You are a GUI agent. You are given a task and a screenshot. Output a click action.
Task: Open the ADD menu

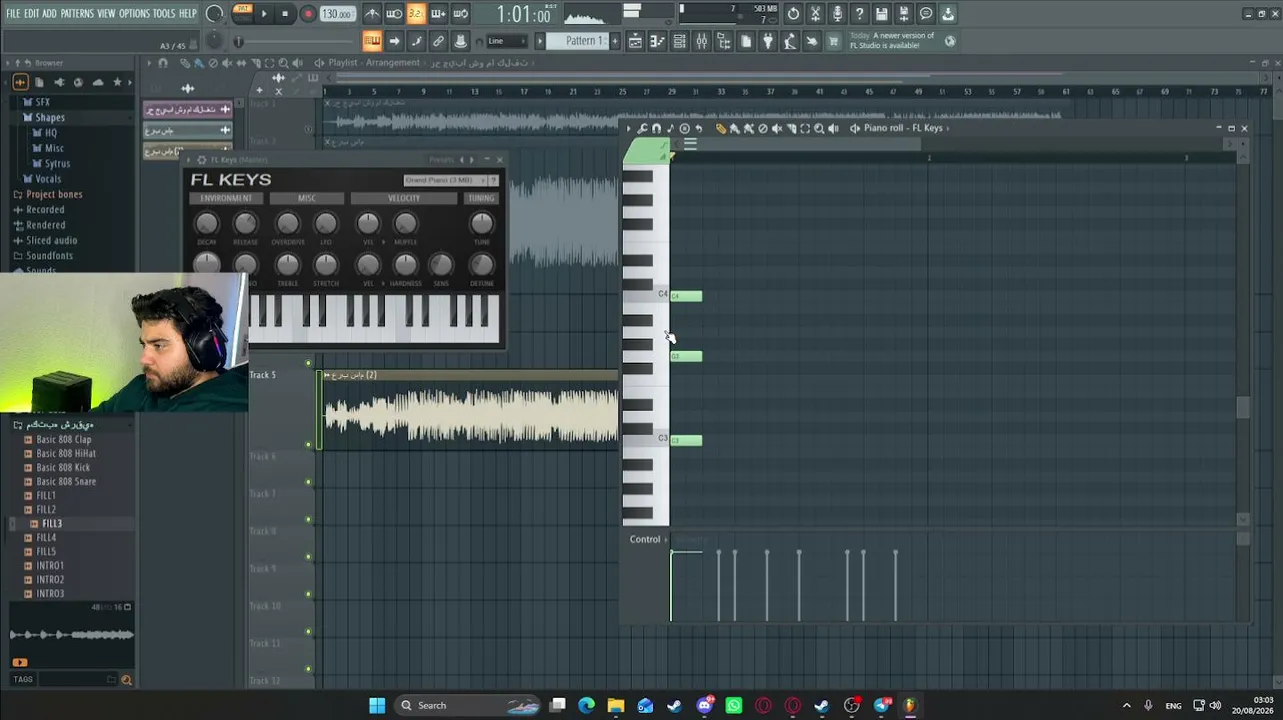click(49, 14)
